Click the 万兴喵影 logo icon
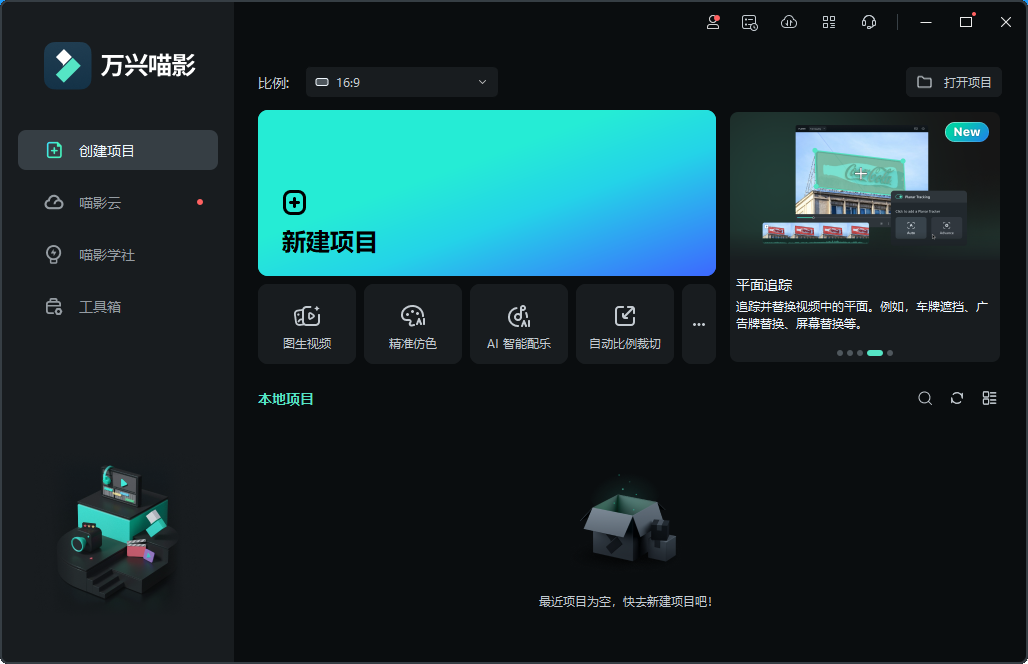 pos(68,66)
